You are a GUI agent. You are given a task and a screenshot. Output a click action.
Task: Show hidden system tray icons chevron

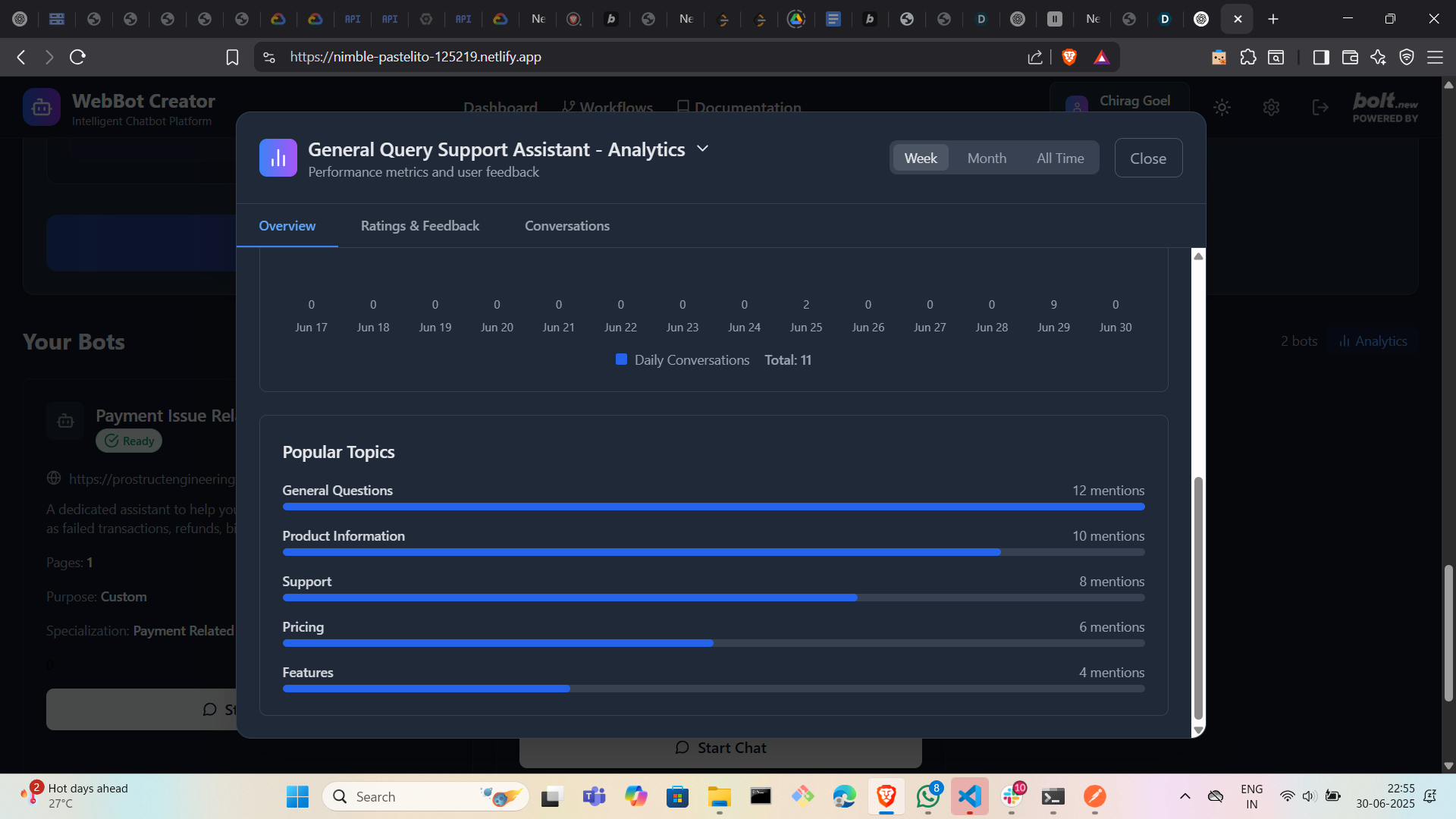1185,796
